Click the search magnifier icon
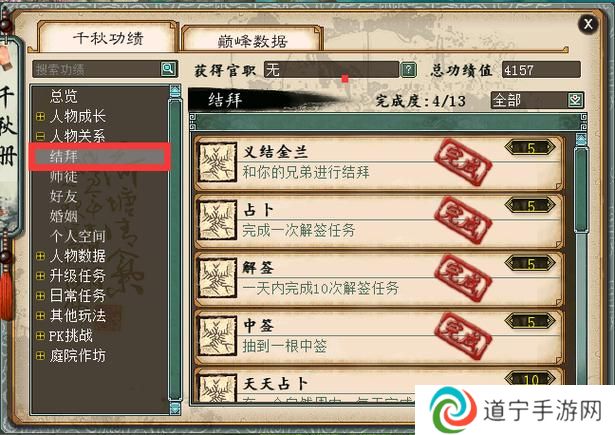This screenshot has width=615, height=435. coord(168,69)
